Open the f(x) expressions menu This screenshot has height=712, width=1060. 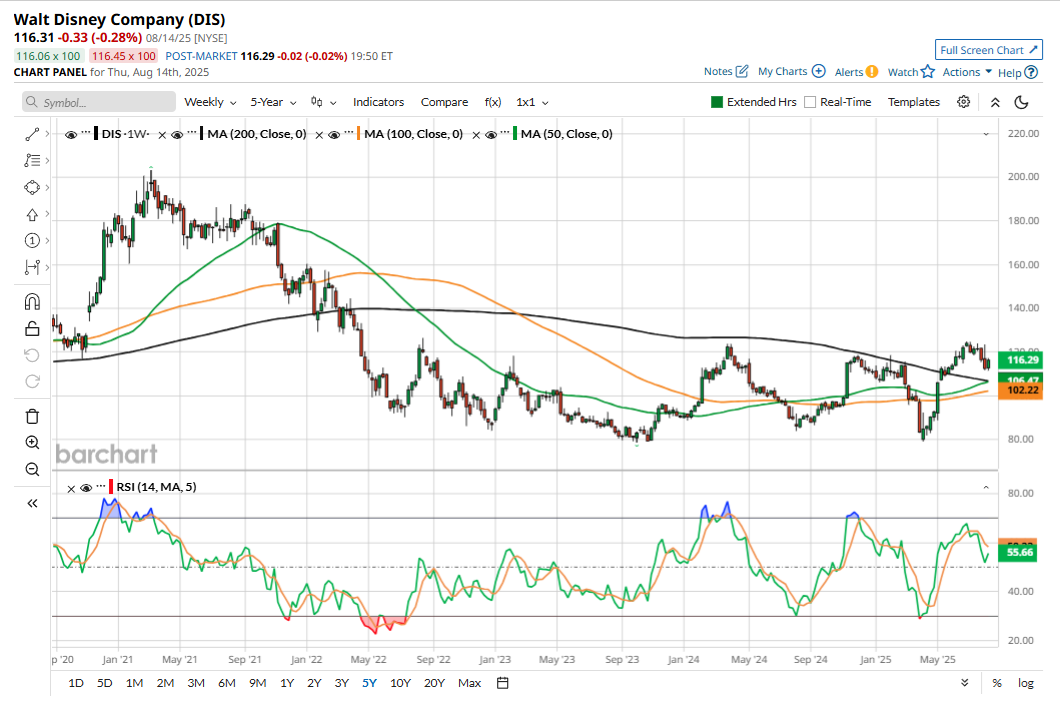pos(493,102)
